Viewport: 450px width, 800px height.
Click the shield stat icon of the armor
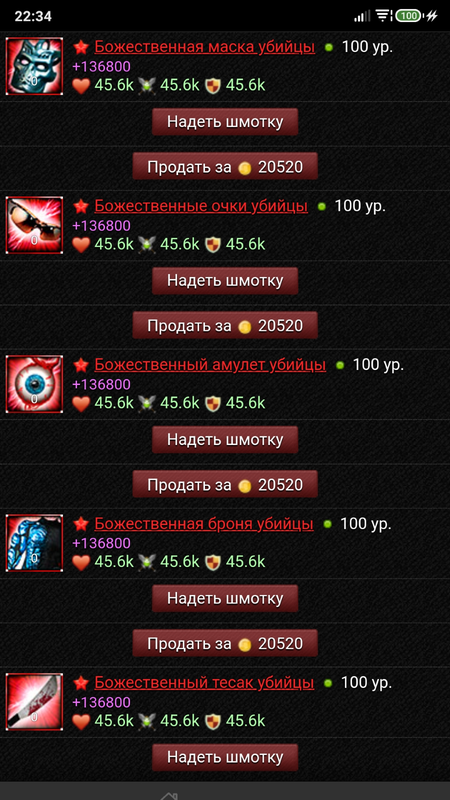213,562
